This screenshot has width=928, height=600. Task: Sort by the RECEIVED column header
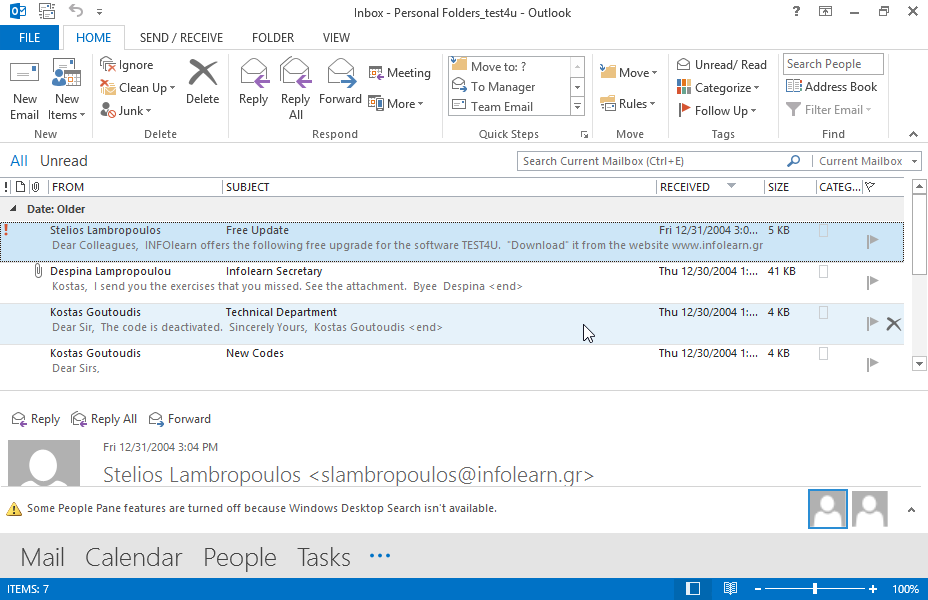(x=710, y=187)
